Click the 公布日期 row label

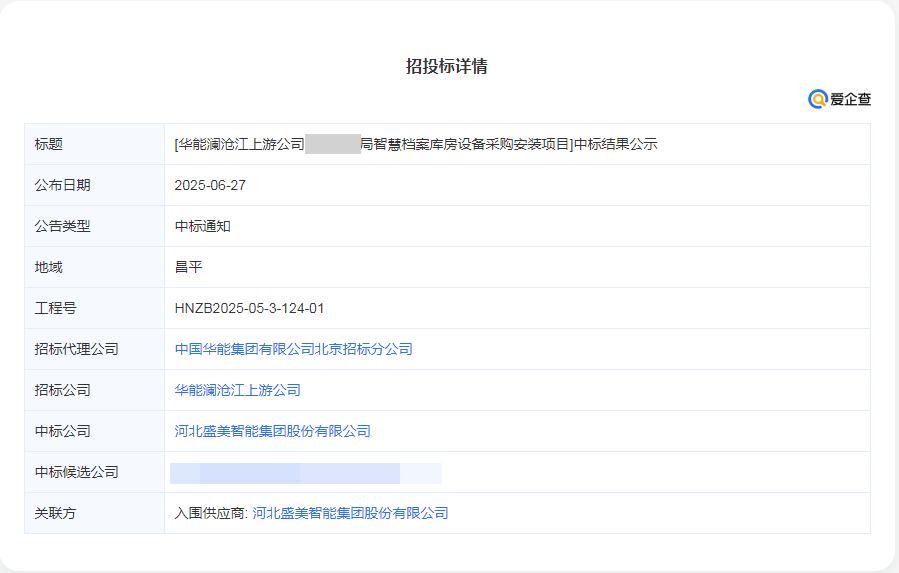point(62,185)
